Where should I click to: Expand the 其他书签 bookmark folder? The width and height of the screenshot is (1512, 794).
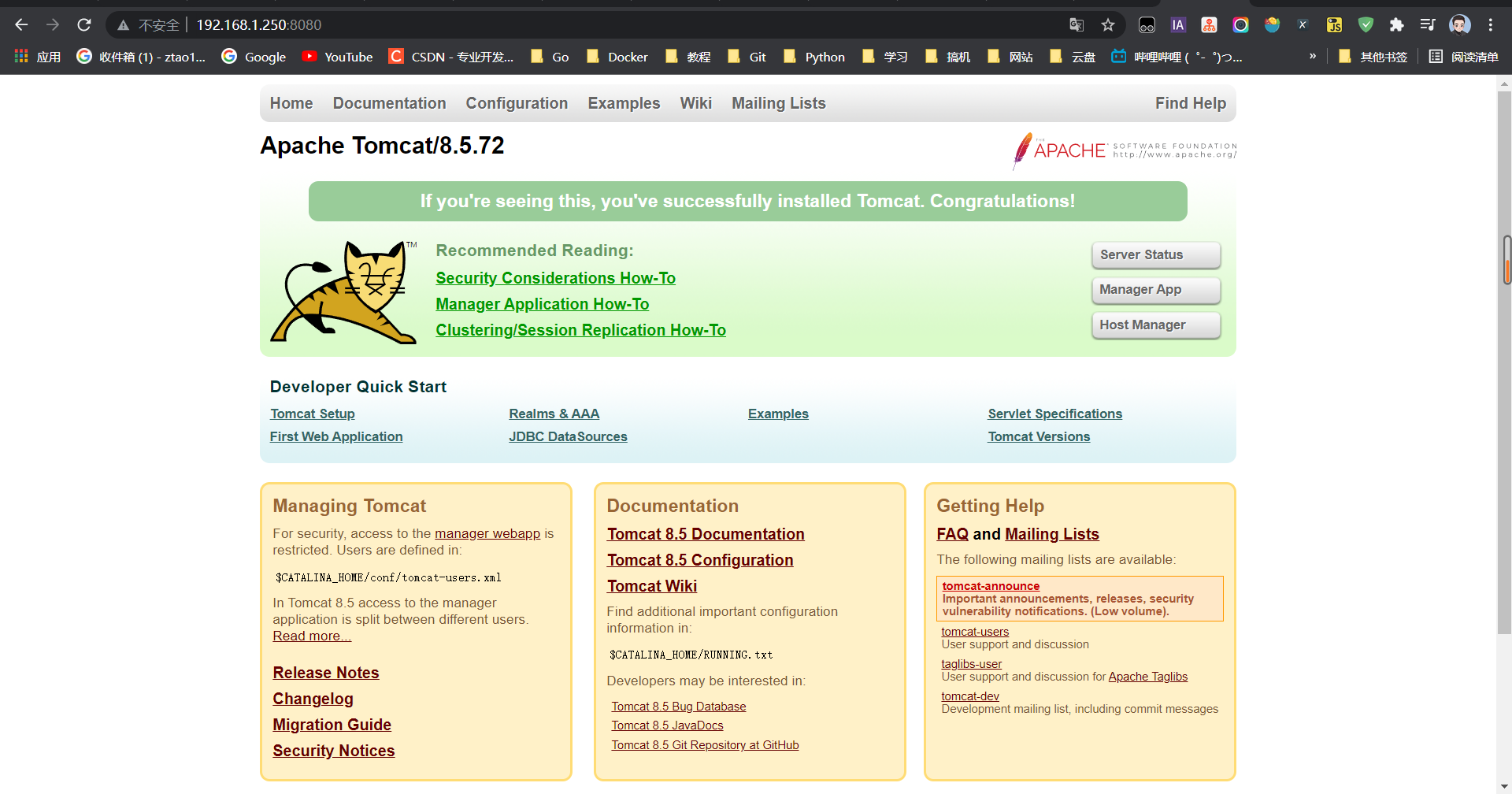(x=1373, y=57)
